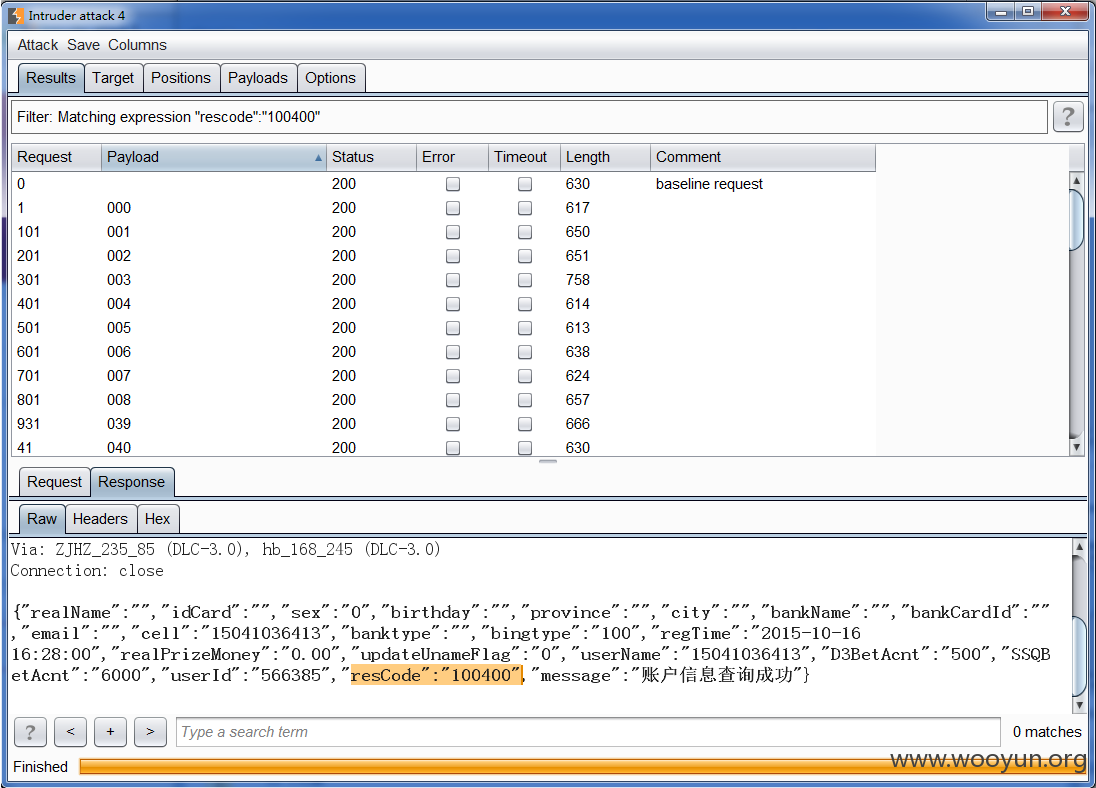Screen dimensions: 1096x788
Task: Click the Payload column ascending sort arrow
Action: 318,158
